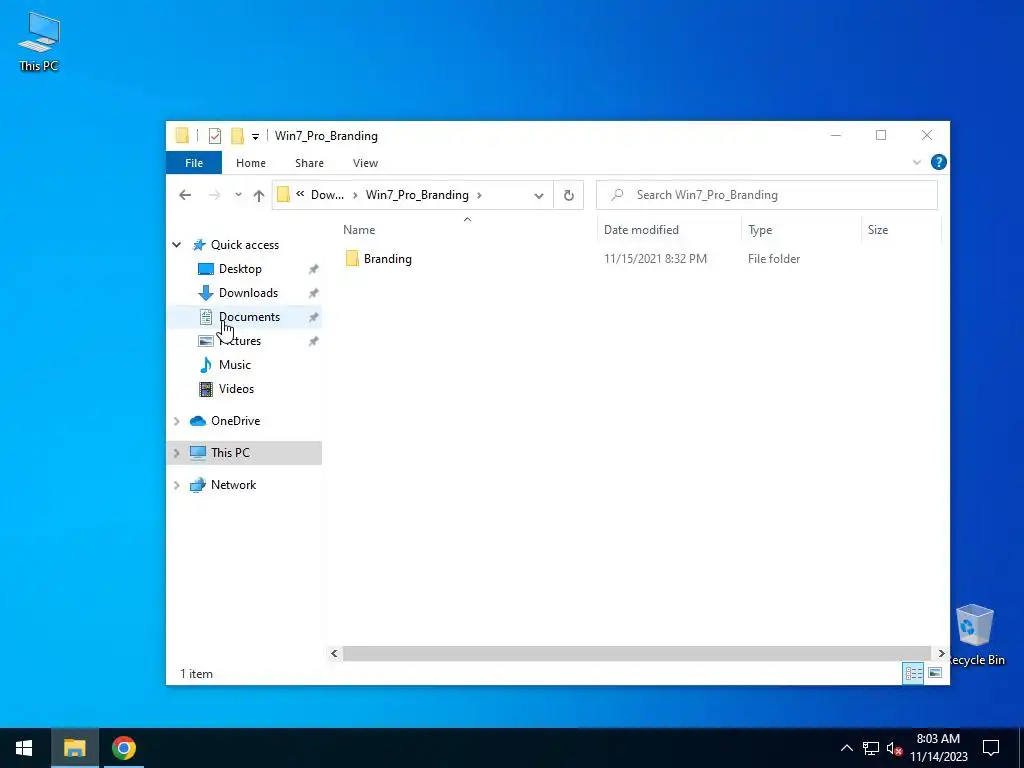Collapse the Quick access tree node

point(177,245)
